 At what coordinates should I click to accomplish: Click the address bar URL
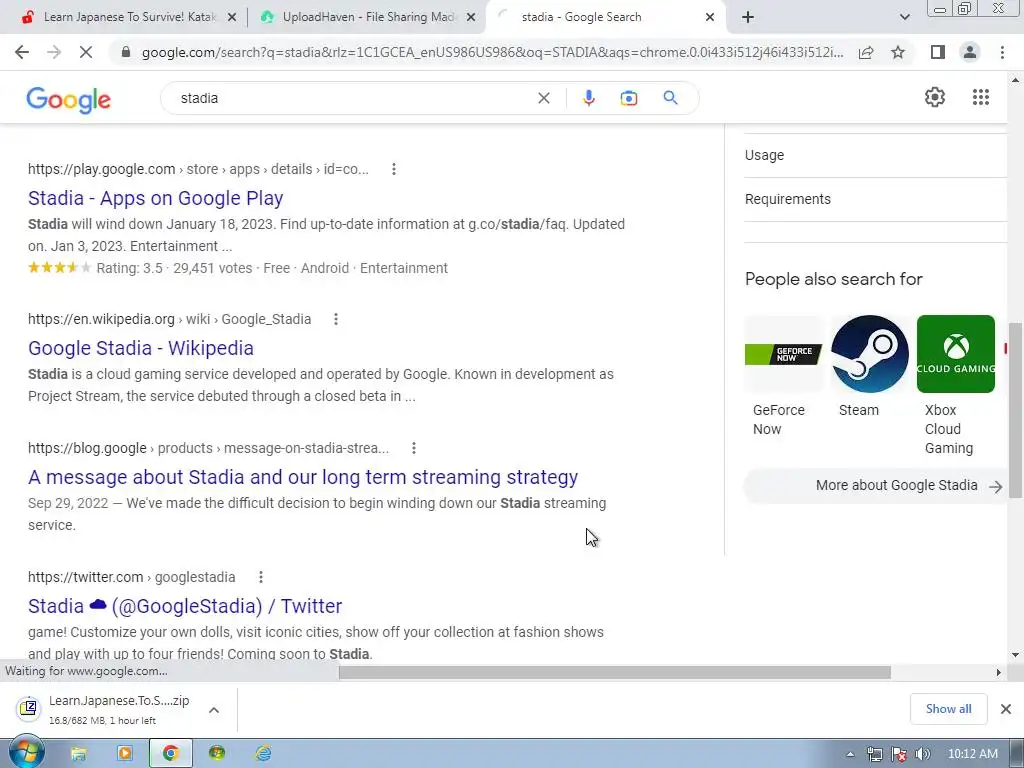(x=492, y=52)
